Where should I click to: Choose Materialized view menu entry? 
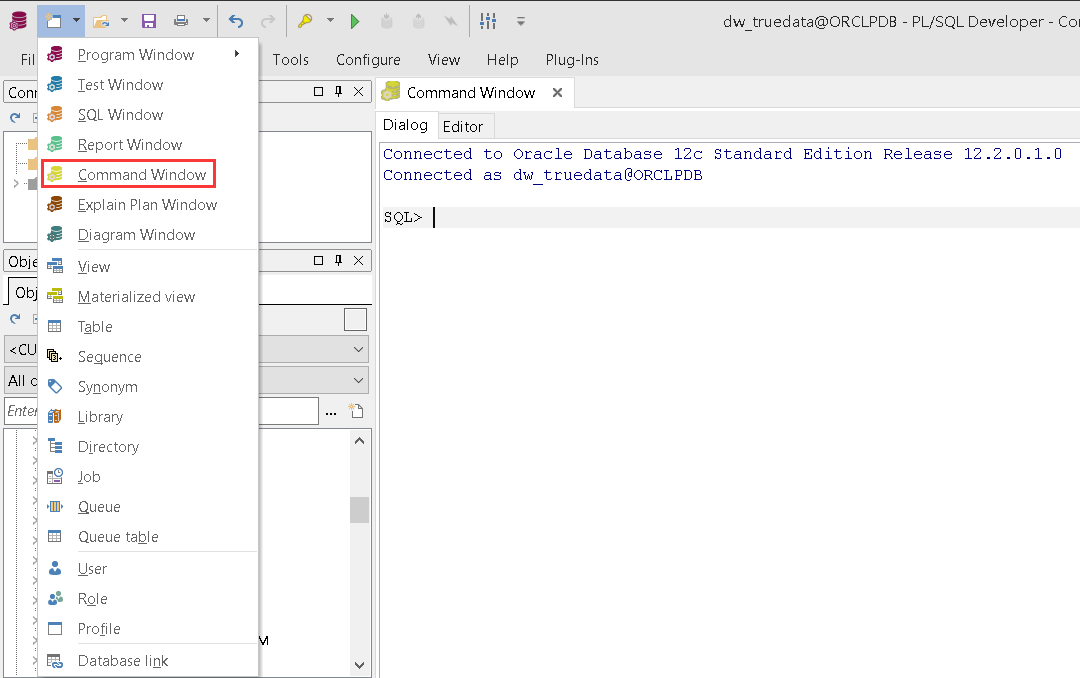pyautogui.click(x=148, y=296)
